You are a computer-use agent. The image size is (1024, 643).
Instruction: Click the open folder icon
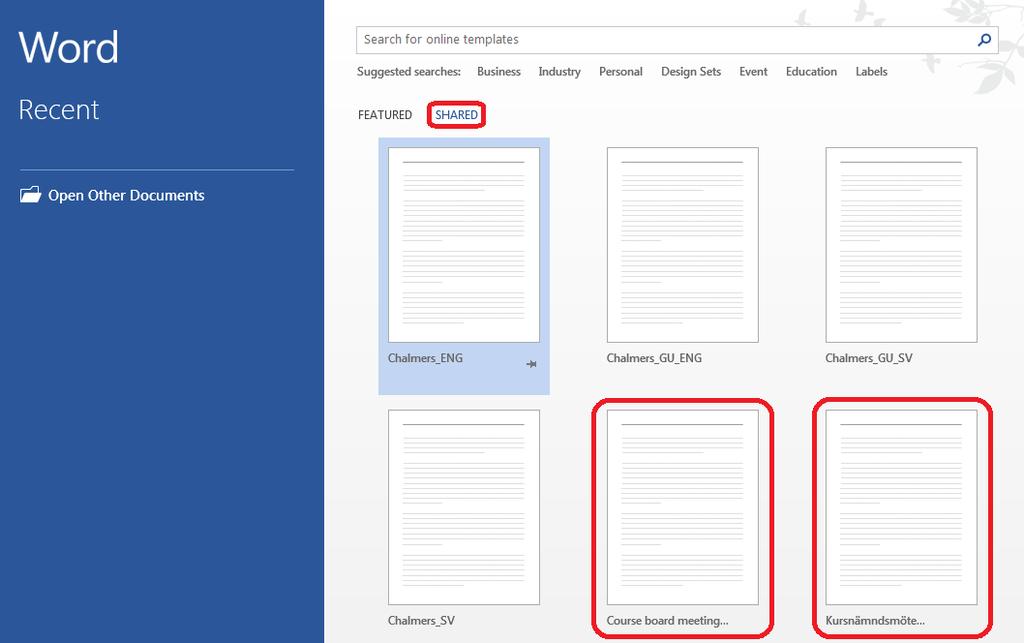[x=30, y=195]
